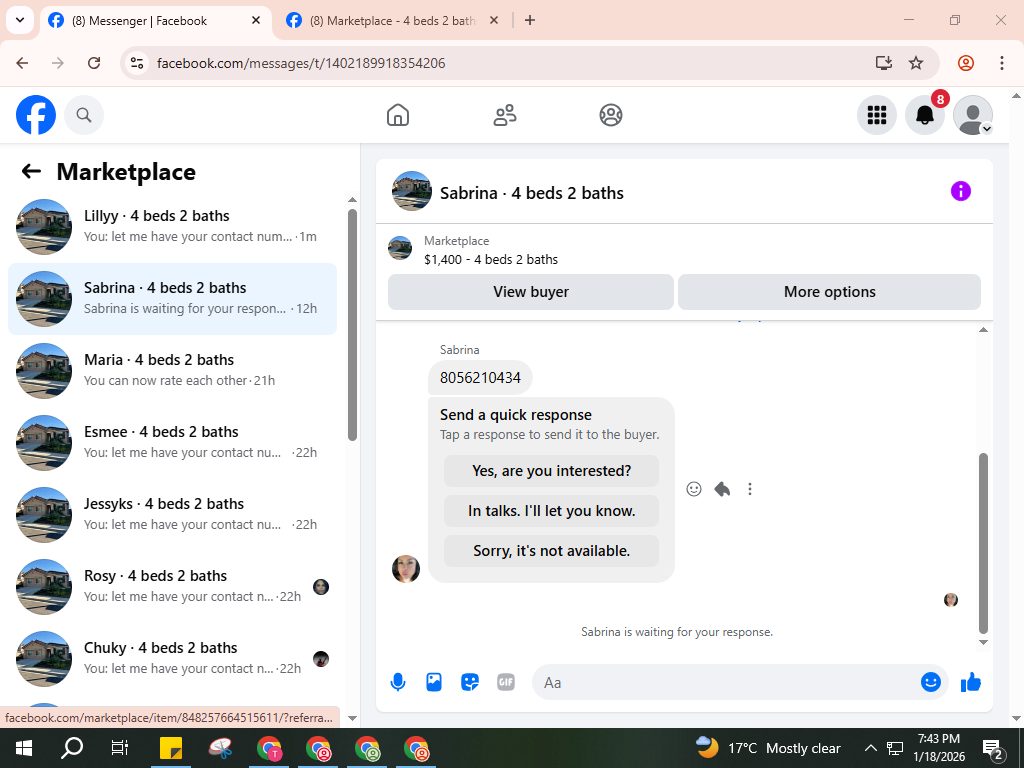
Task: Attach a photo with the image icon
Action: point(434,682)
